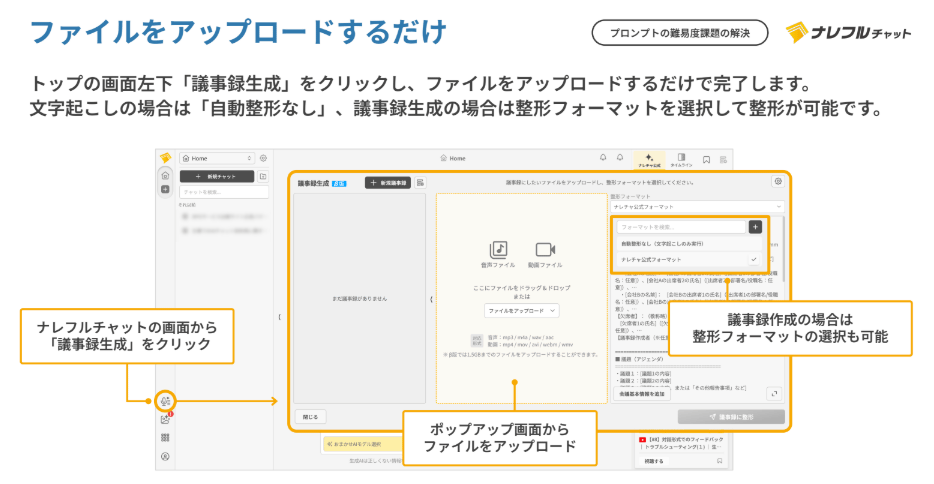Image resolution: width=934 pixels, height=484 pixels.
Task: Click the plus icon beside format search
Action: click(755, 227)
